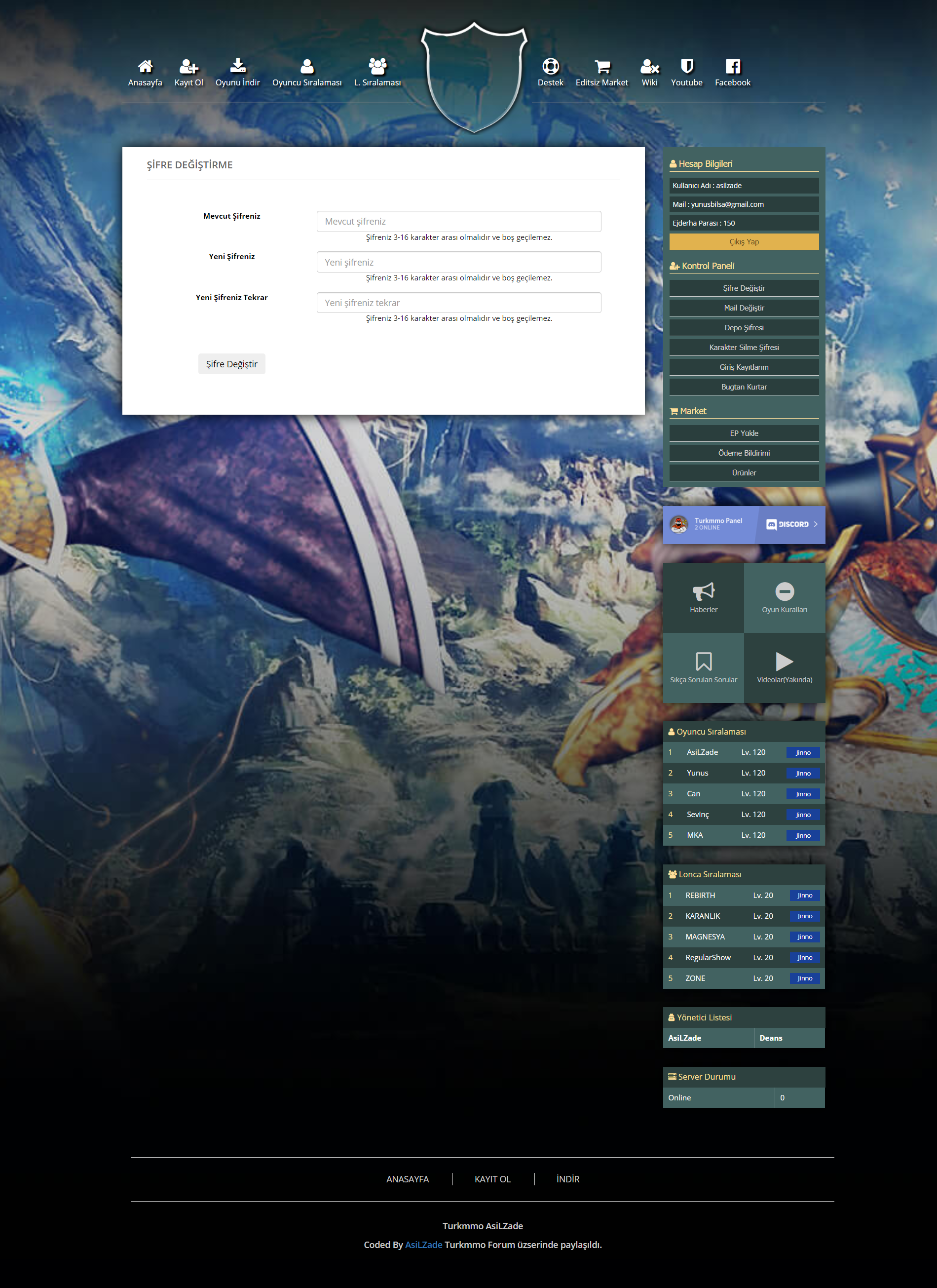Open the Facebook icon link
Image resolution: width=937 pixels, height=1288 pixels.
[x=733, y=67]
